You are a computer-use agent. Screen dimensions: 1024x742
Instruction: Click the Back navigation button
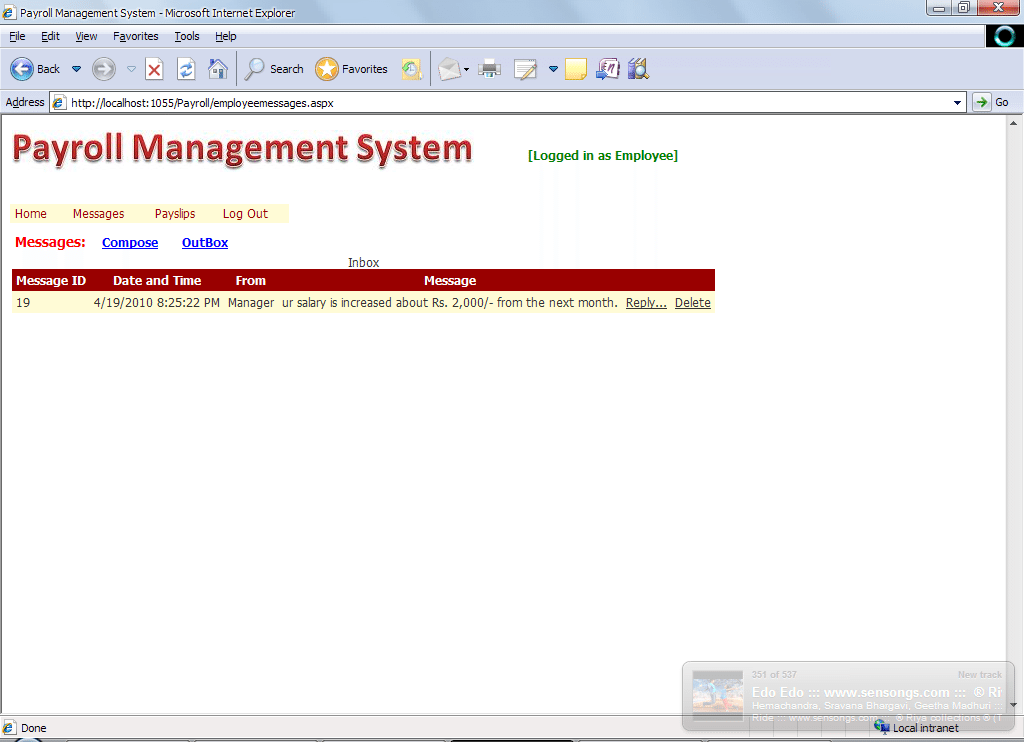(35, 69)
